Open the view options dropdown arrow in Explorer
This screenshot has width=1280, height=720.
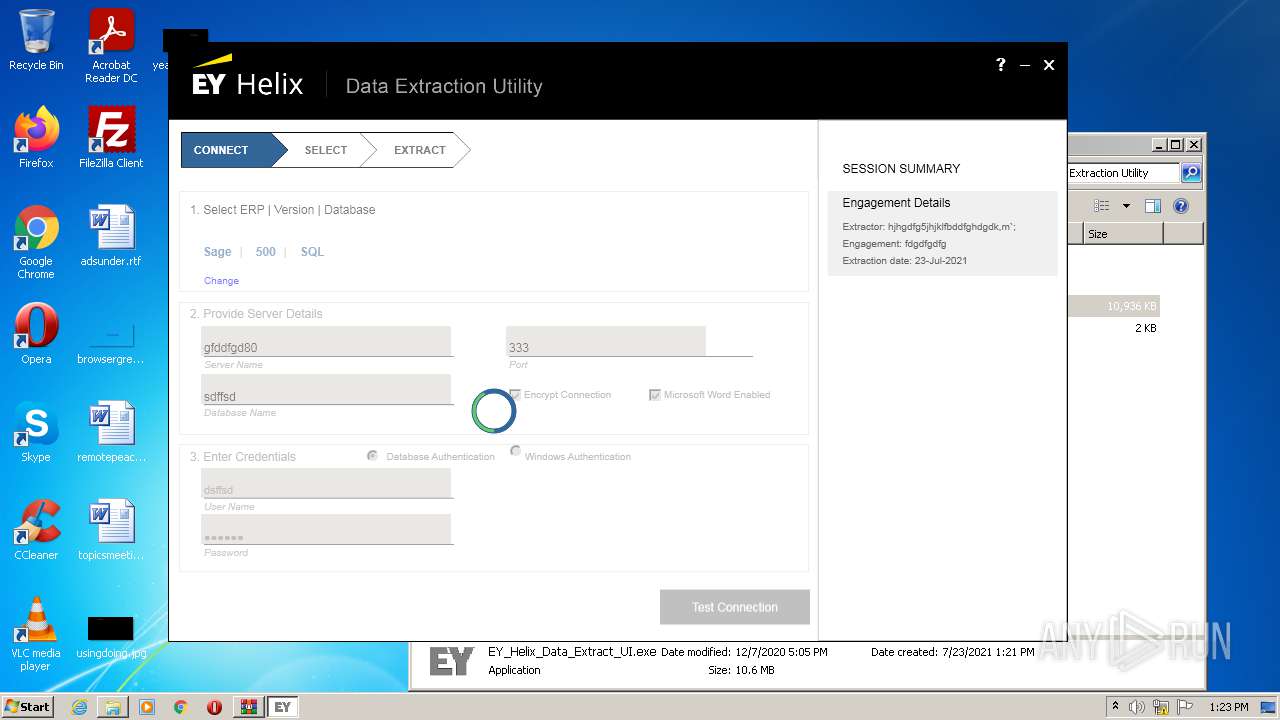1126,206
